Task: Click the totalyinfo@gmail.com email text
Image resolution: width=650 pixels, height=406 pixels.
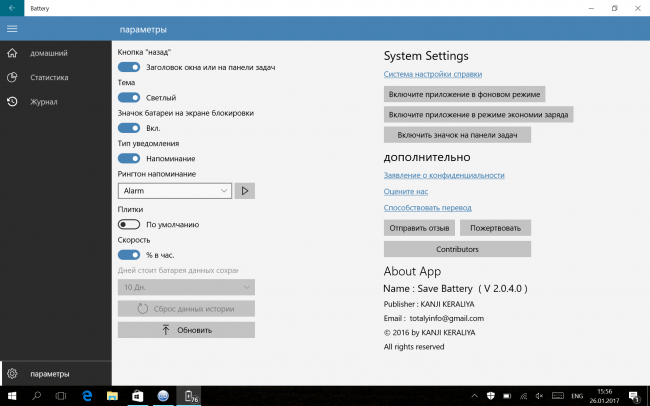Action: [x=446, y=318]
